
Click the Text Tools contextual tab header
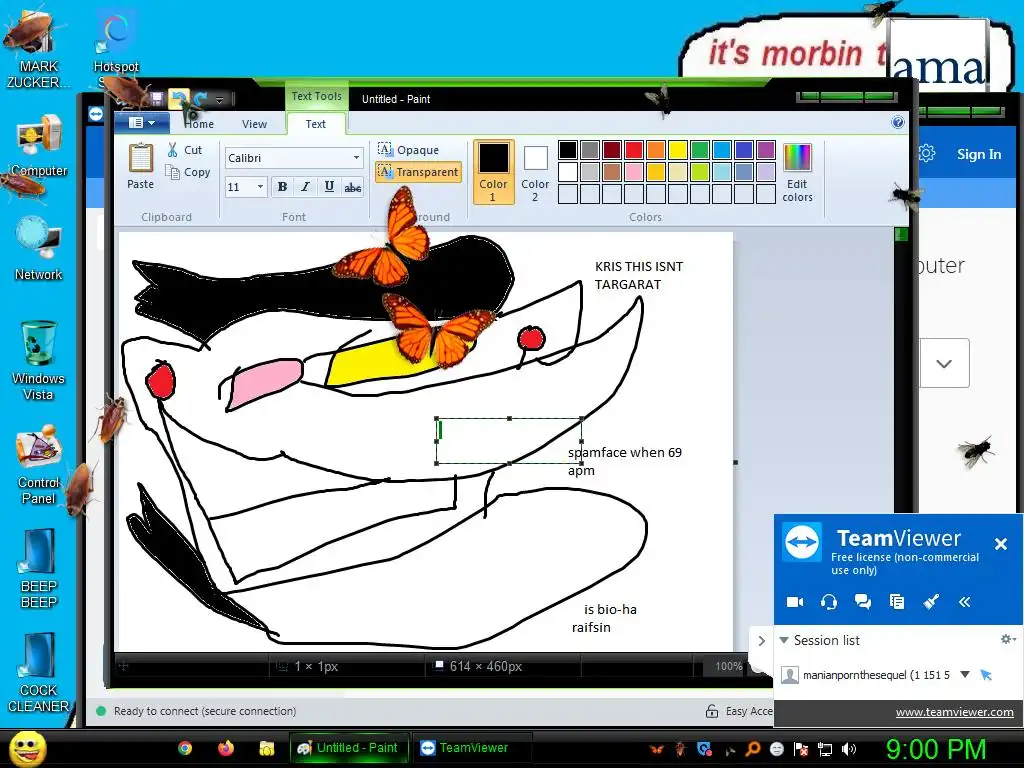[317, 96]
